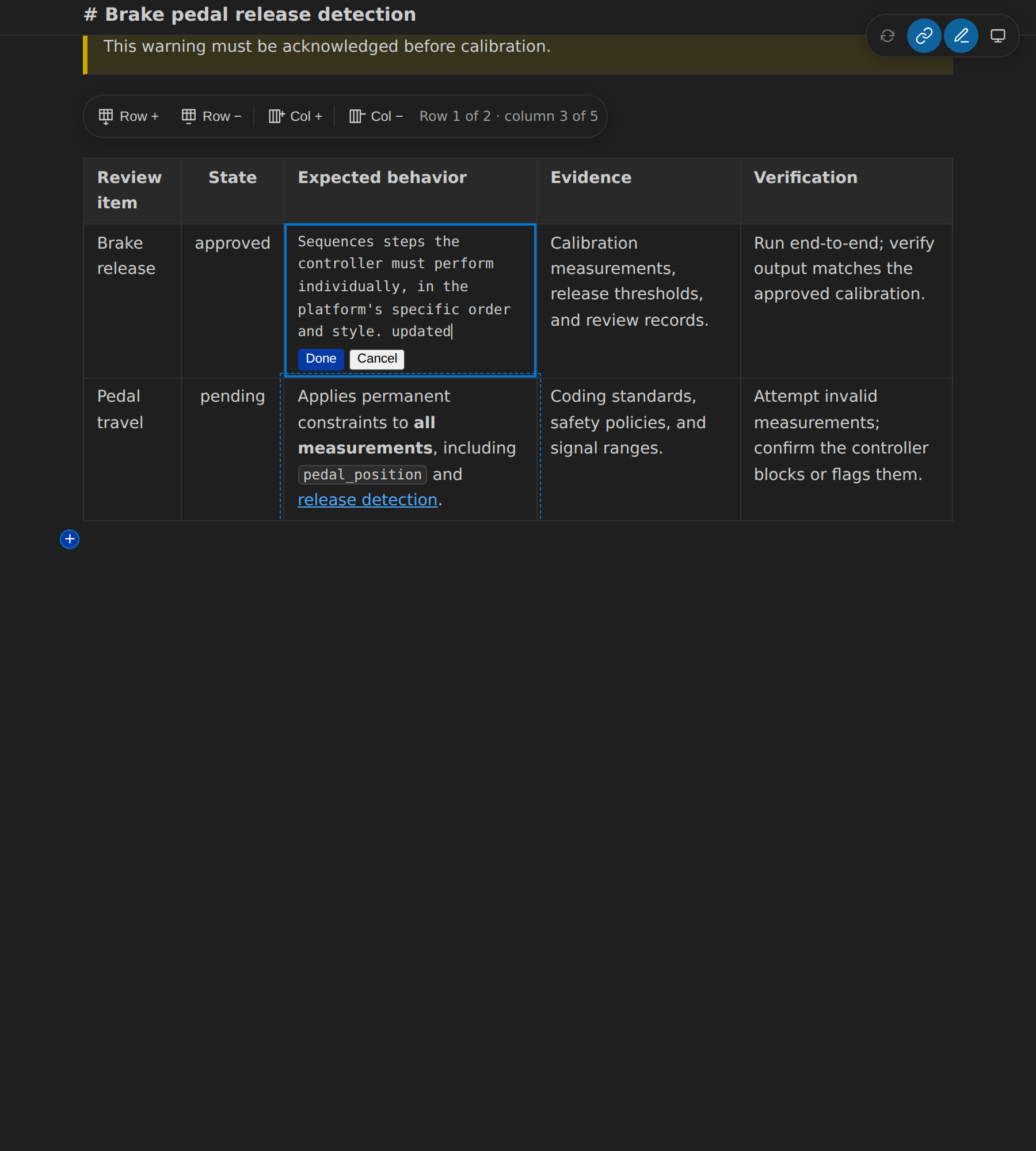The image size is (1036, 1151).
Task: Click inside the cell editing text area
Action: click(x=410, y=286)
